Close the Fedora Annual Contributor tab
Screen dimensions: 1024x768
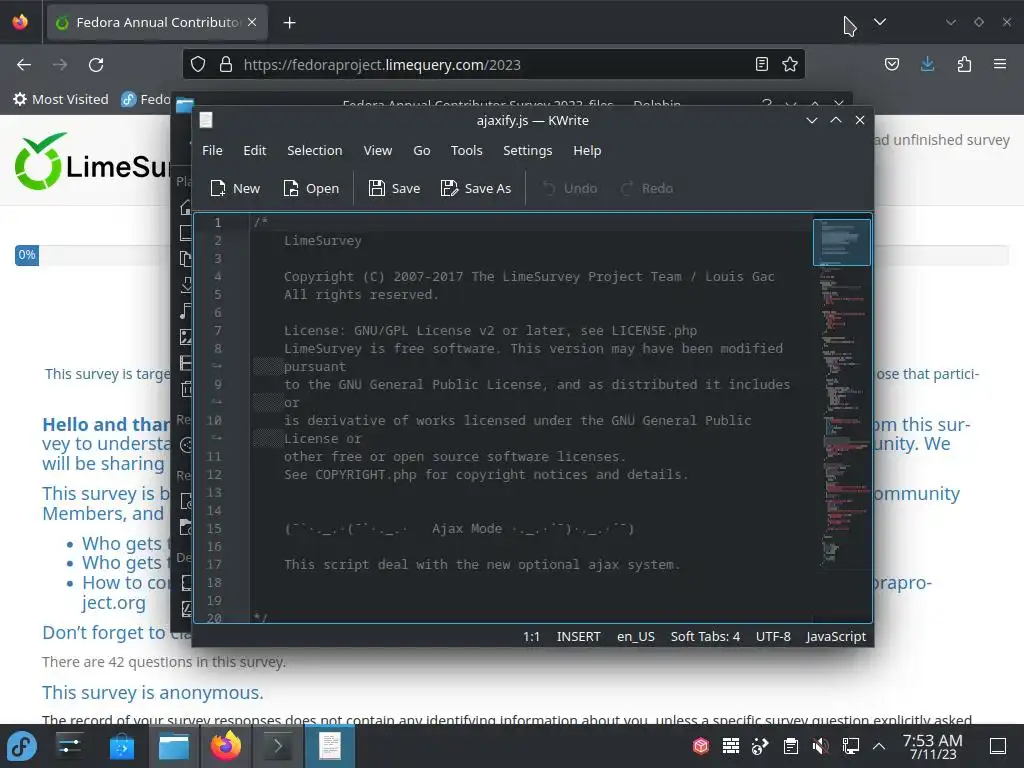[x=252, y=22]
